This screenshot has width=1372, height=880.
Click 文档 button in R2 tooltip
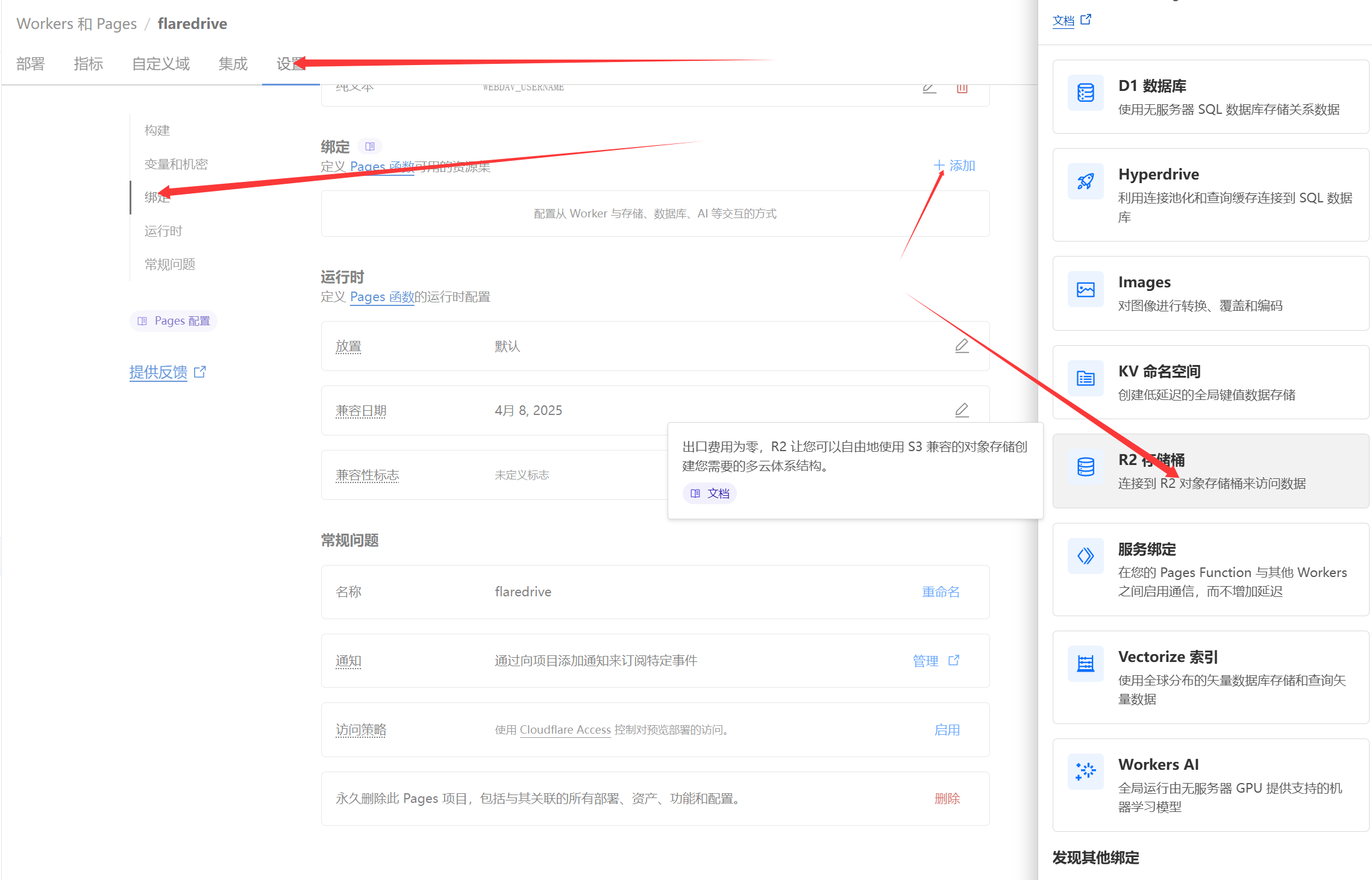tap(710, 493)
